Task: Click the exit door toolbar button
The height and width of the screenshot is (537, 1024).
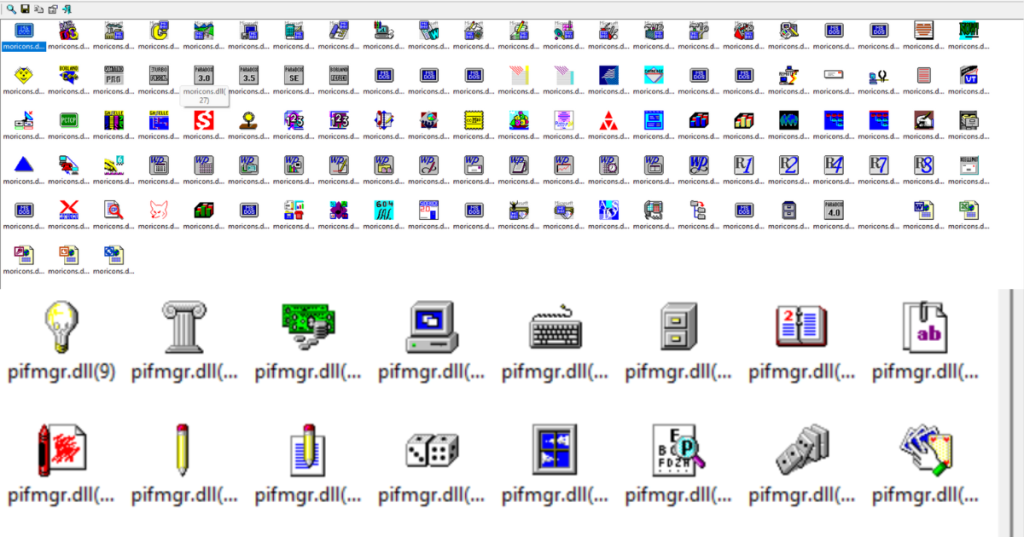Action: click(x=67, y=9)
